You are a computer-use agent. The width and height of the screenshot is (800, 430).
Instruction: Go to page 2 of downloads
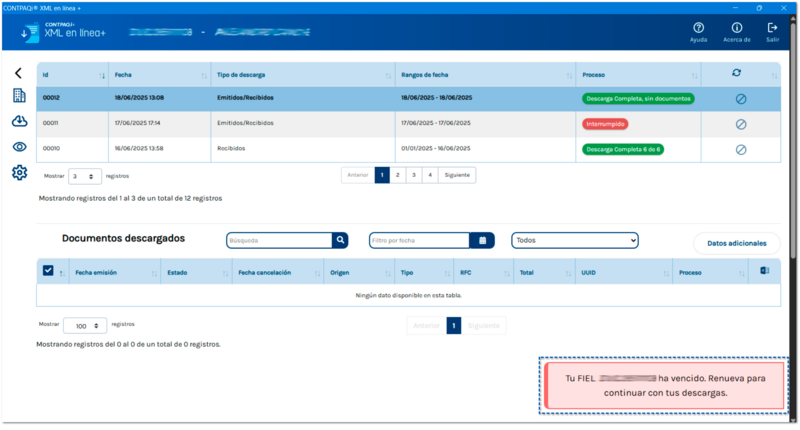398,175
